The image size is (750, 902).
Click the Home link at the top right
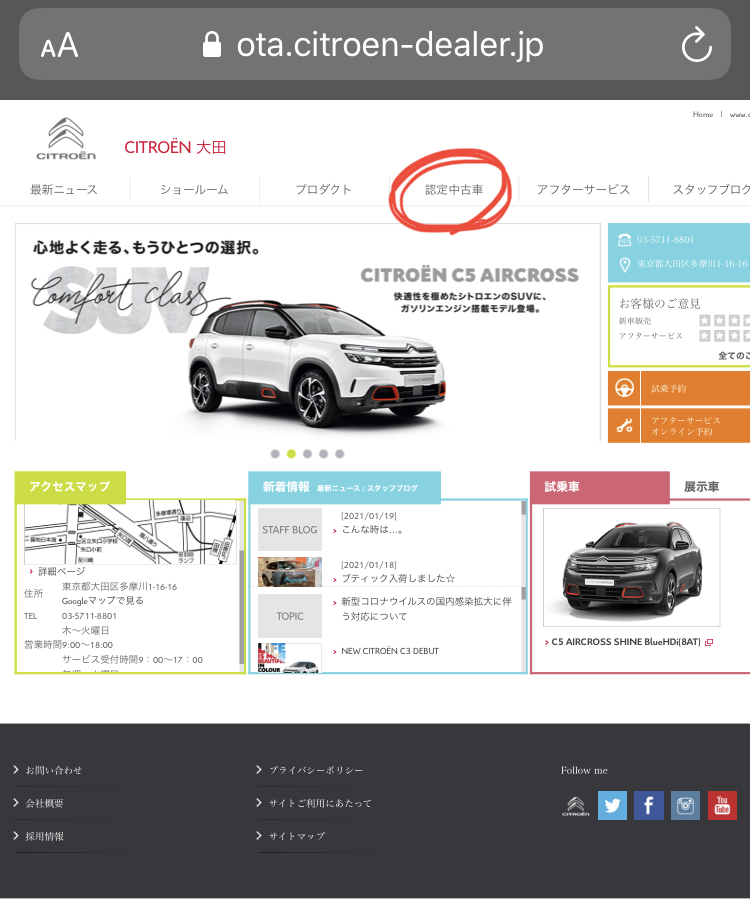pos(702,114)
